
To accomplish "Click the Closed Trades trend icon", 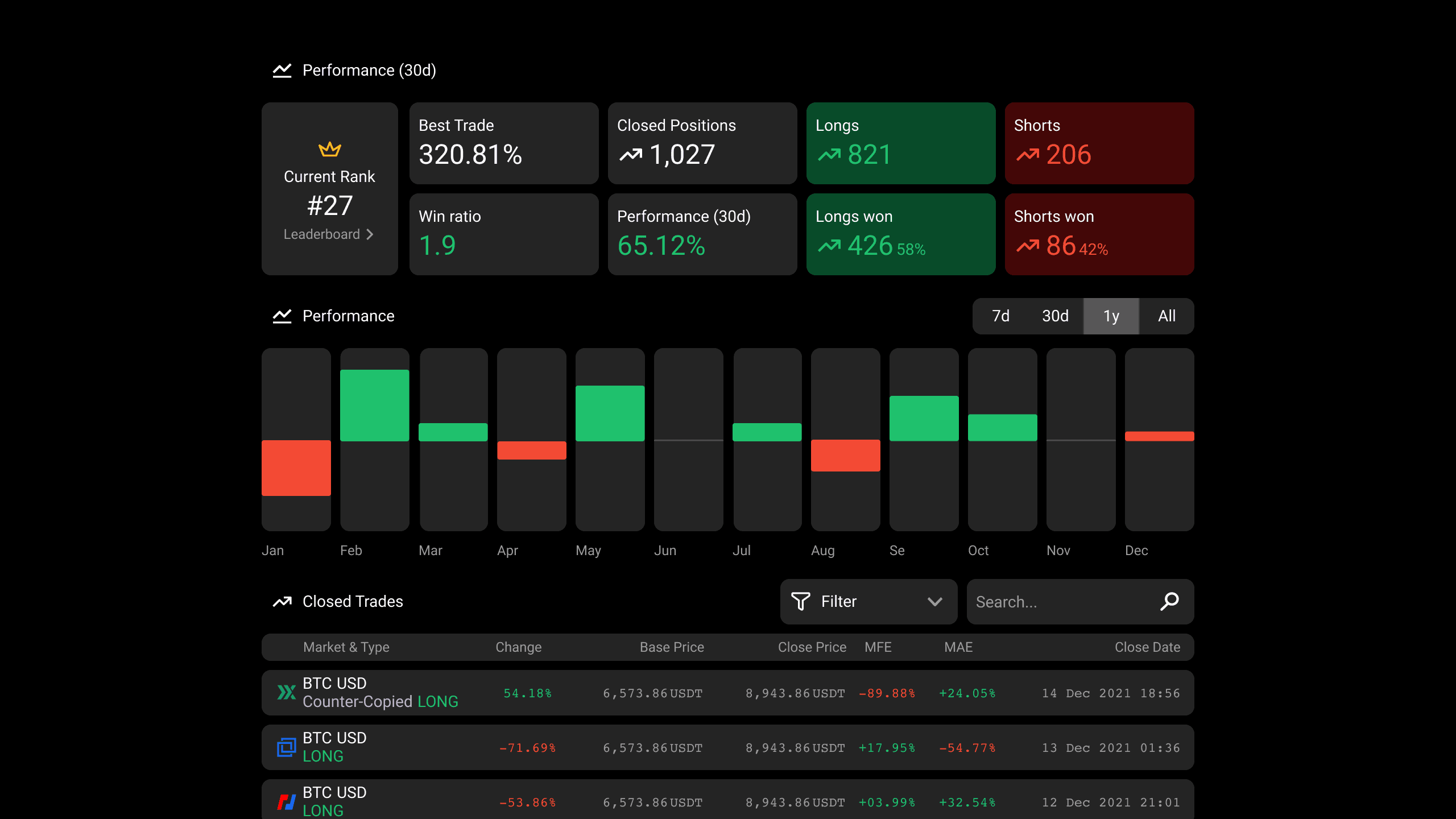I will [x=282, y=602].
